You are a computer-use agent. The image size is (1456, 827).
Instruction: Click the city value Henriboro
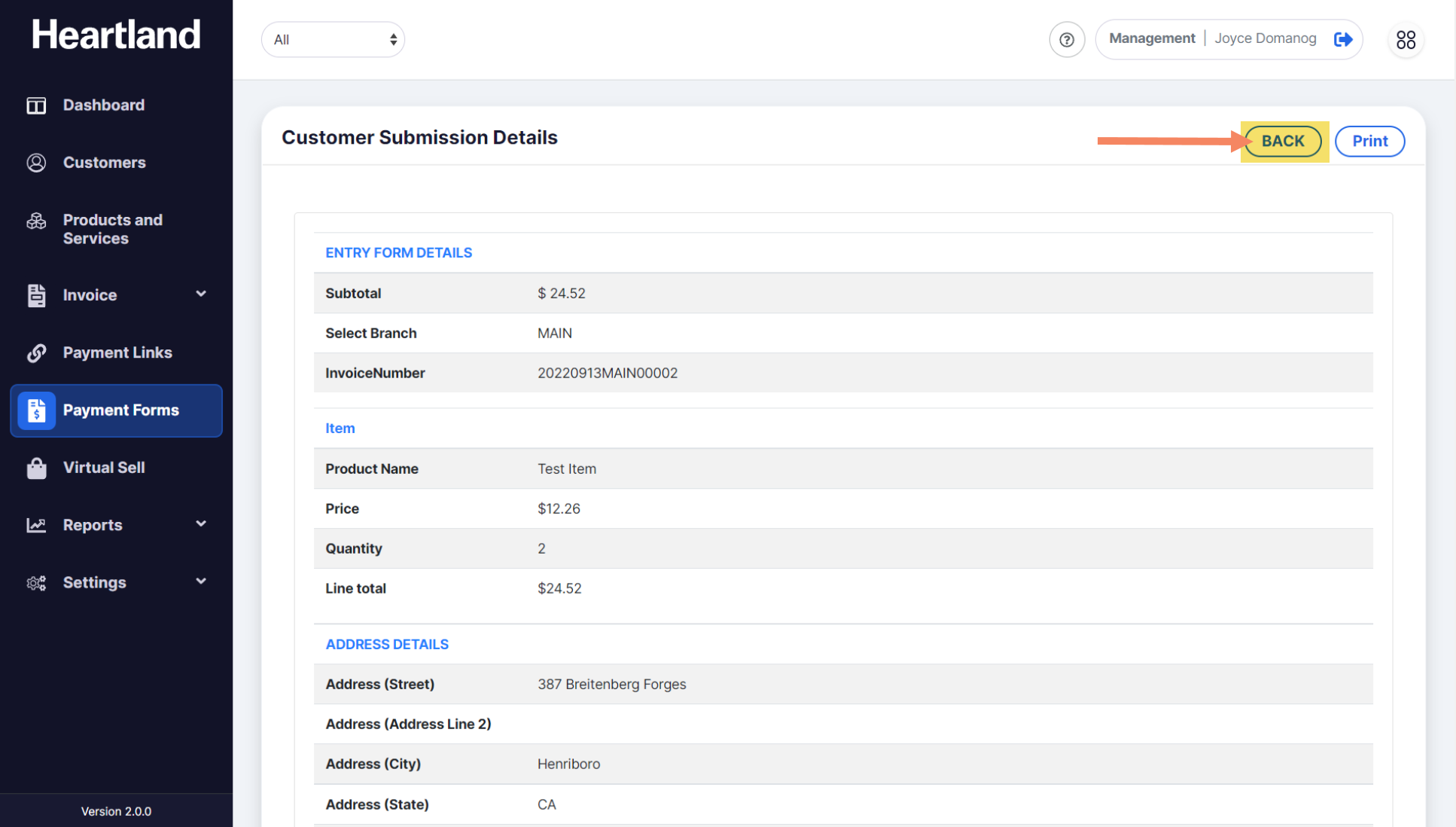coord(569,764)
